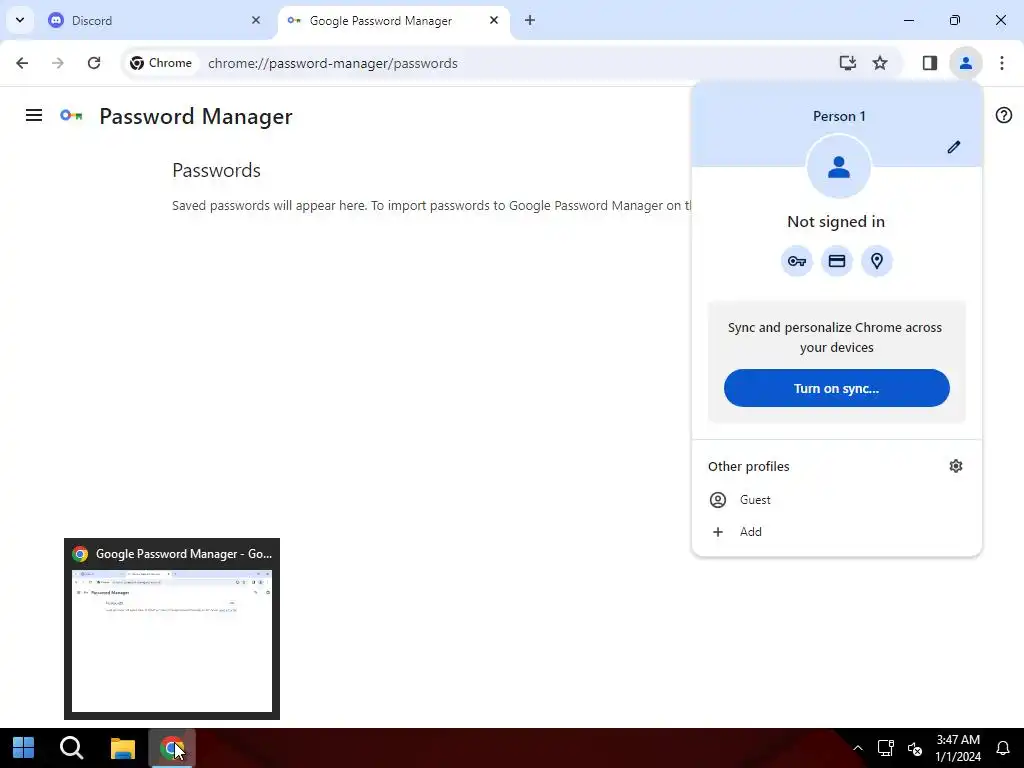
Task: Open payment methods card icon
Action: 837,261
